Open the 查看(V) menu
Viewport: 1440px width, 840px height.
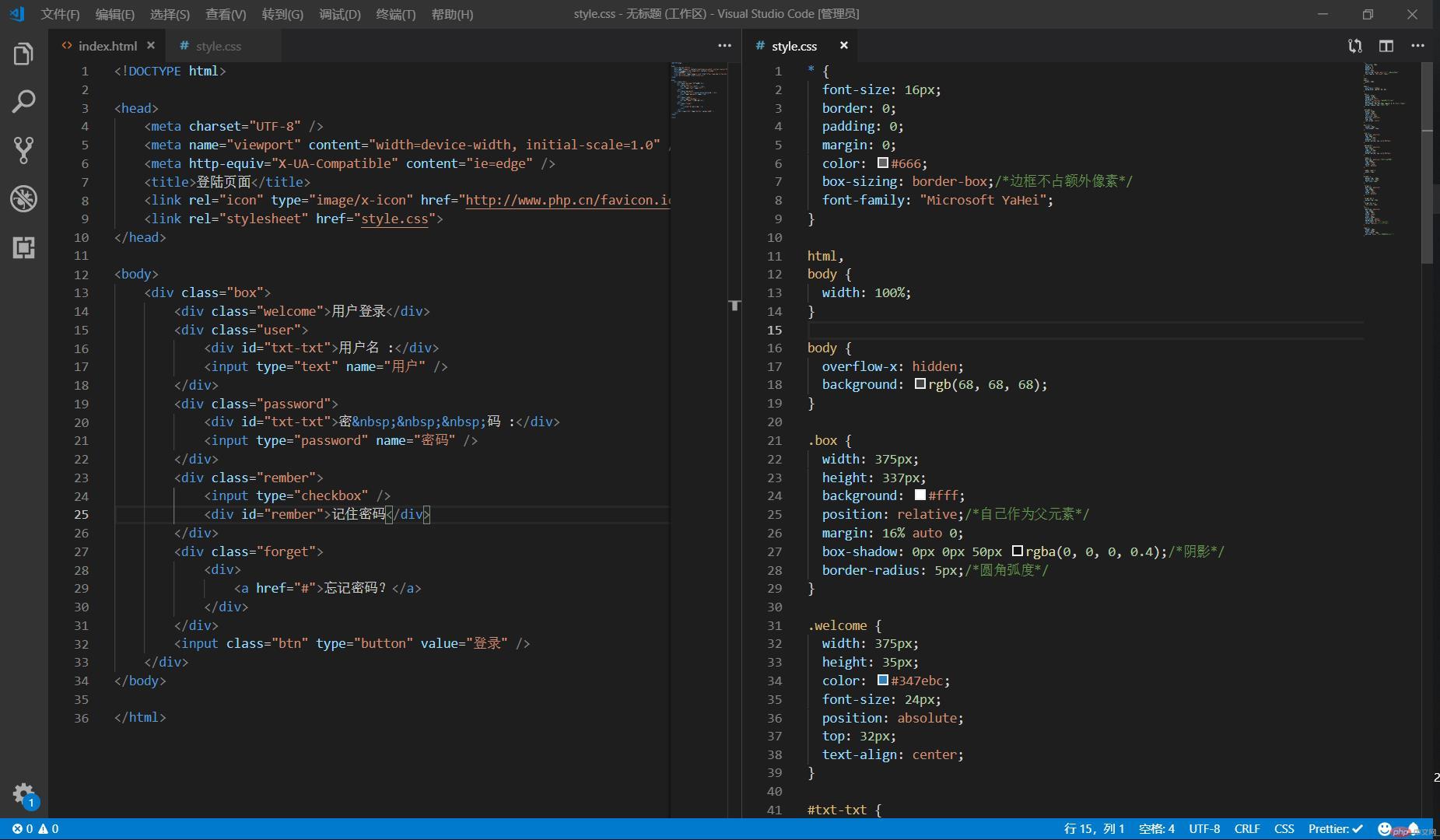[x=226, y=14]
